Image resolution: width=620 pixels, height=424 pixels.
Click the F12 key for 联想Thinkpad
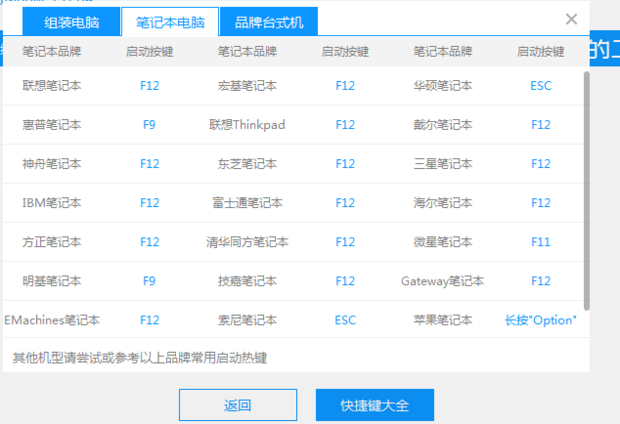(345, 125)
